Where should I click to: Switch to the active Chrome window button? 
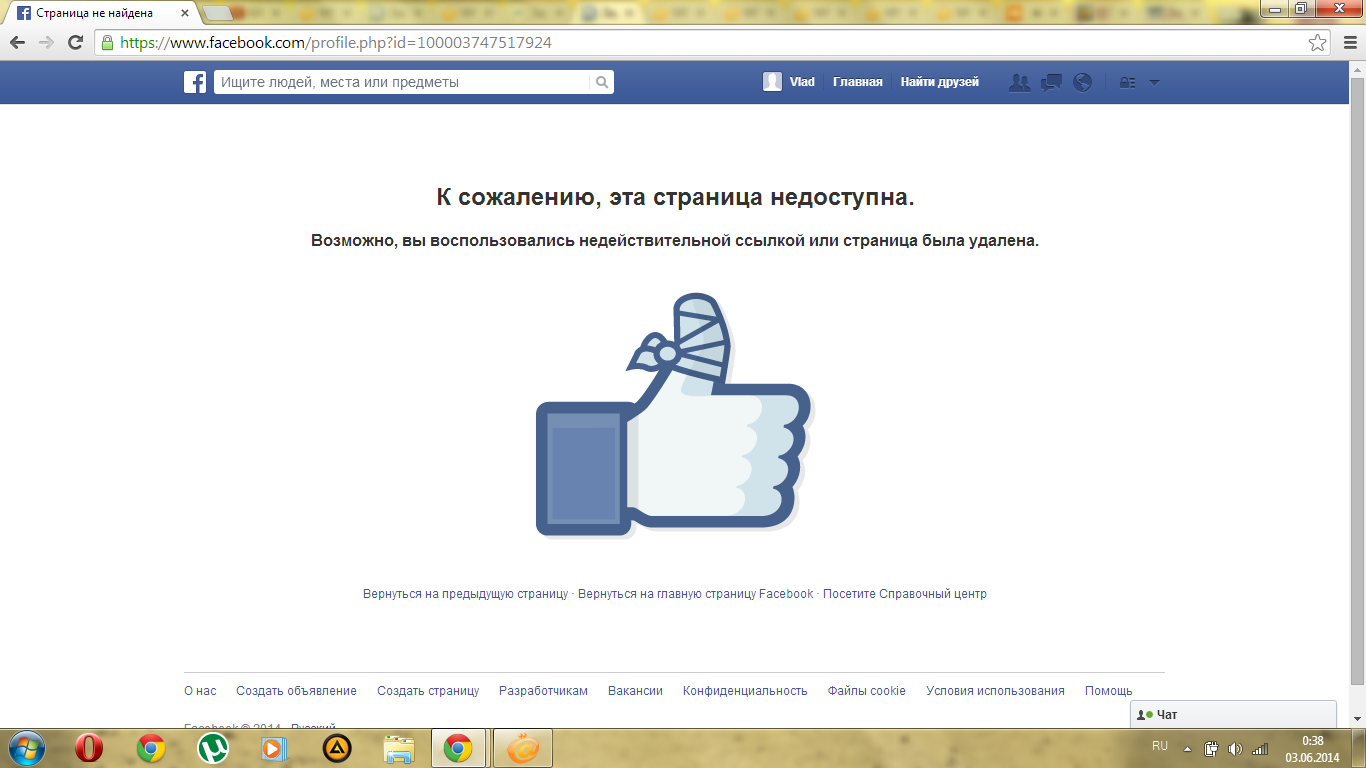[x=459, y=748]
